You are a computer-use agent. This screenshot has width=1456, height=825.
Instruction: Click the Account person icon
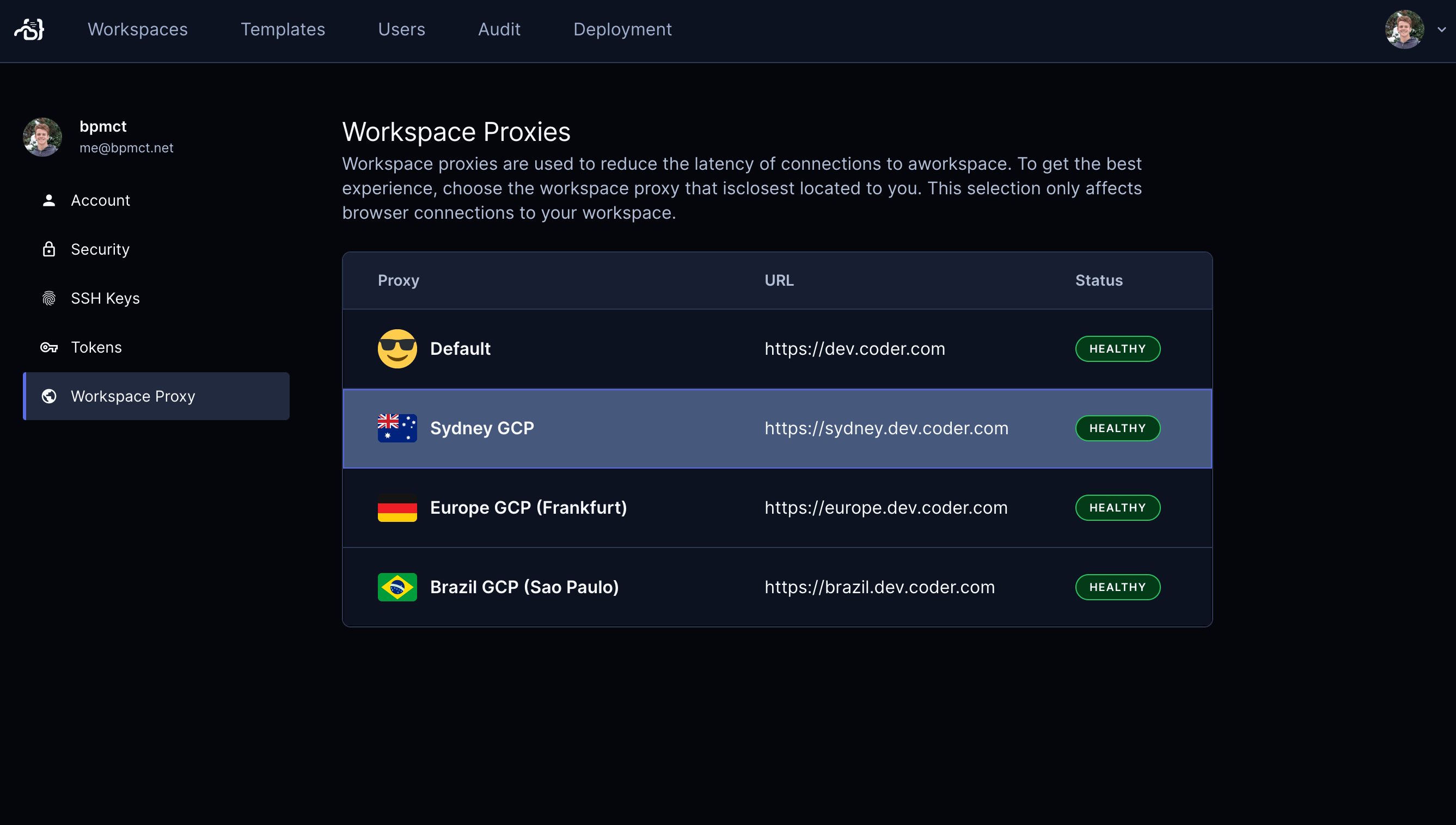coord(49,200)
